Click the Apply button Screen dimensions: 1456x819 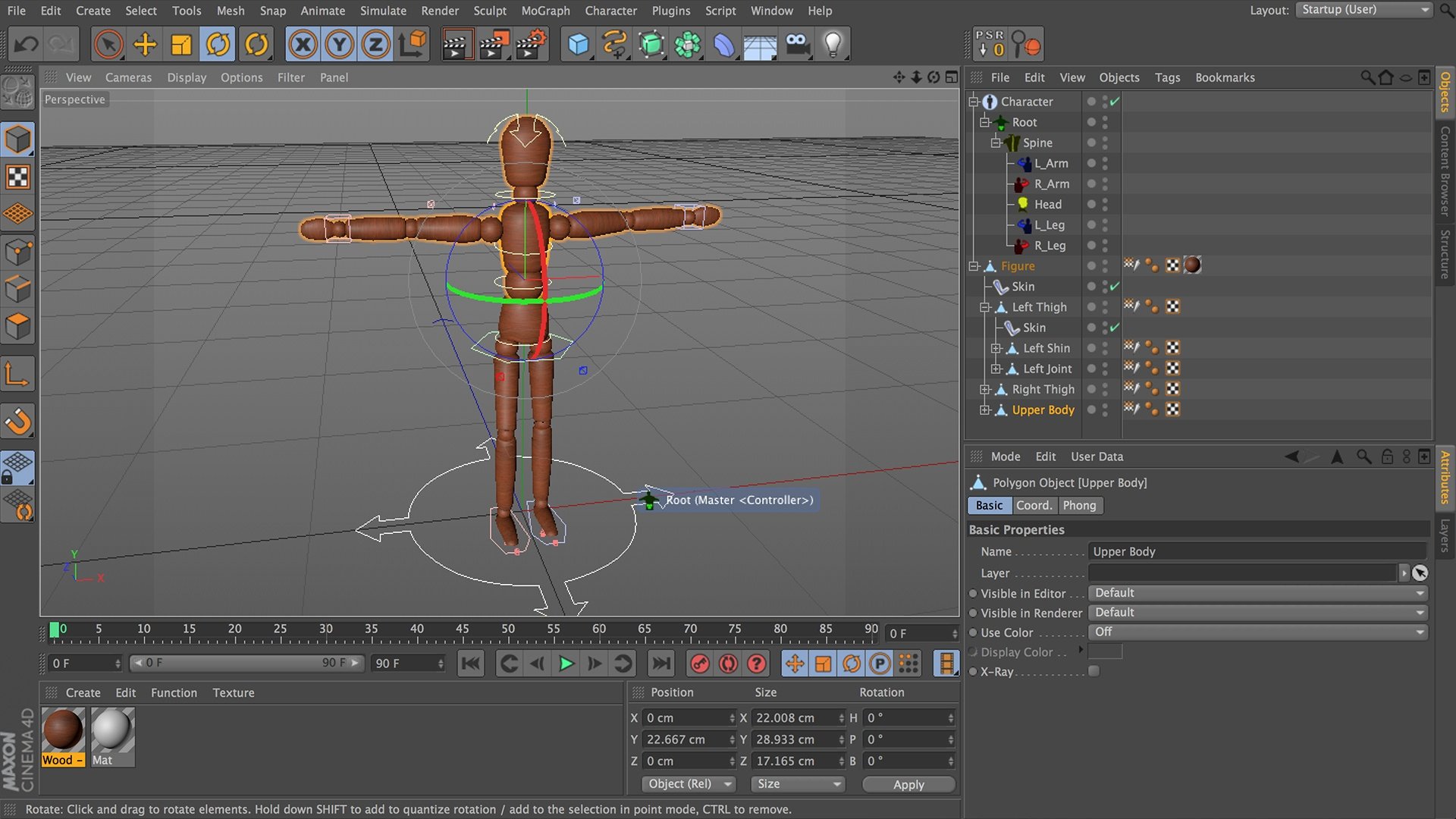coord(908,784)
